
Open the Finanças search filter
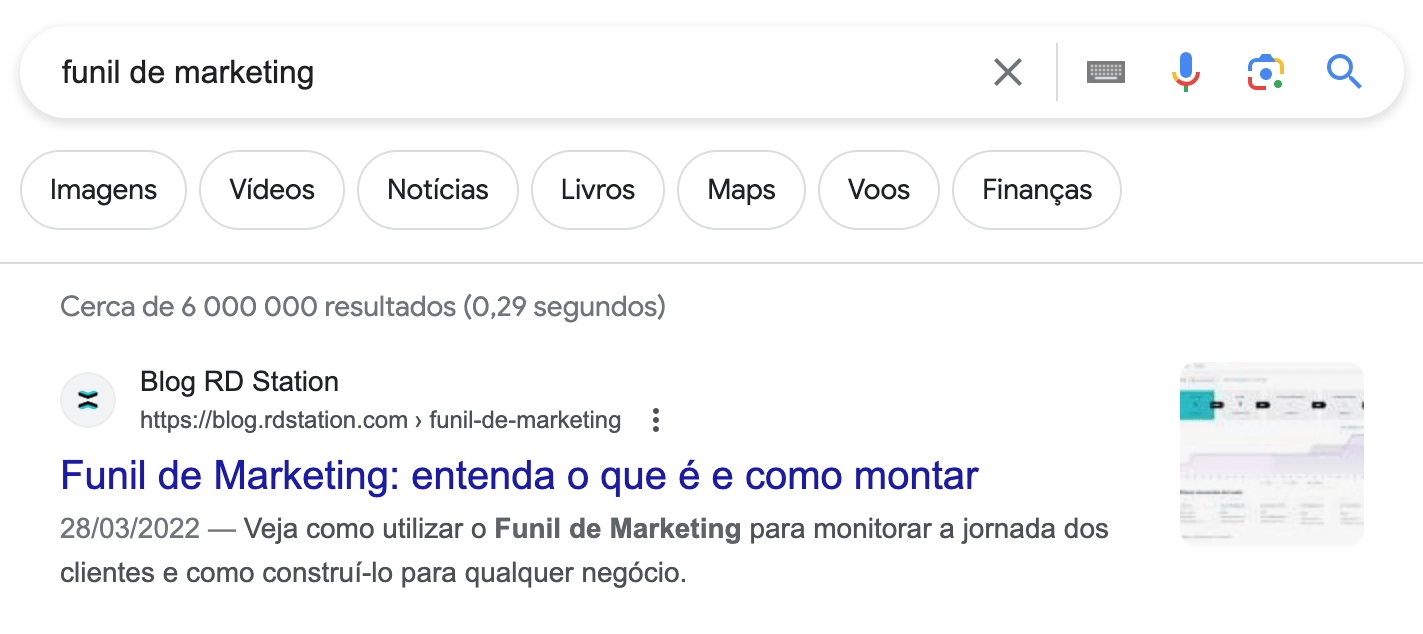1036,189
